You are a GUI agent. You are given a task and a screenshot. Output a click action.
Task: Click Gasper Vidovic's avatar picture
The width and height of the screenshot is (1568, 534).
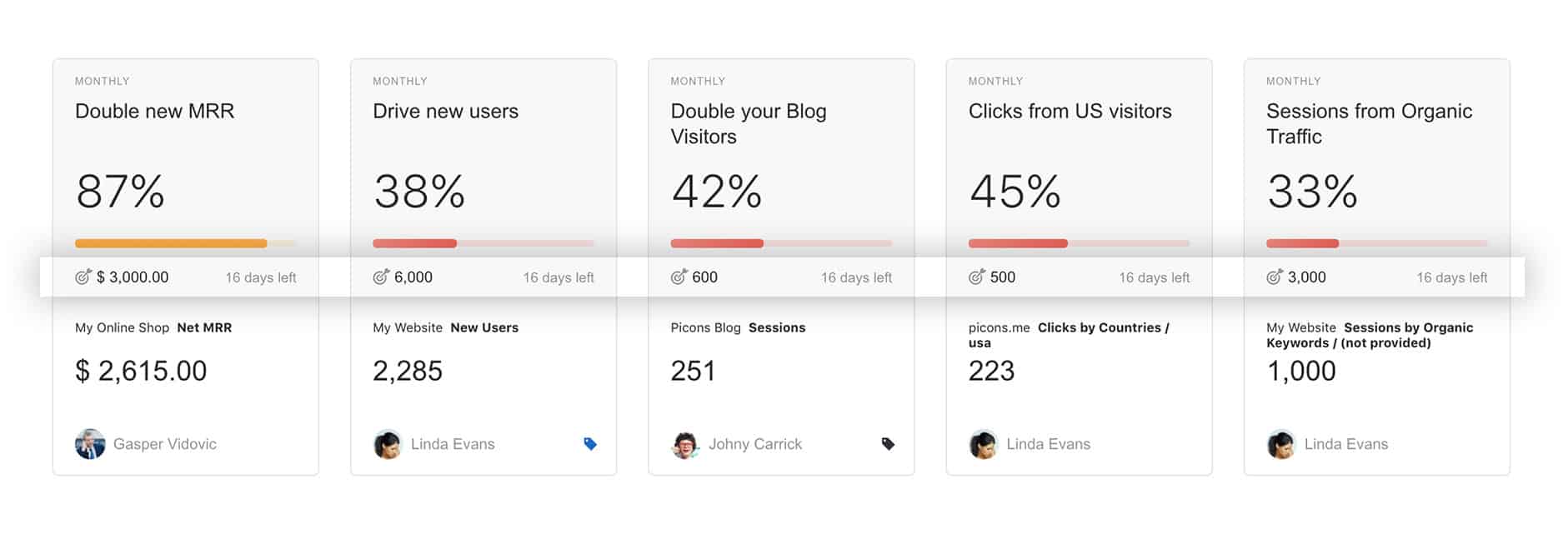(x=90, y=444)
